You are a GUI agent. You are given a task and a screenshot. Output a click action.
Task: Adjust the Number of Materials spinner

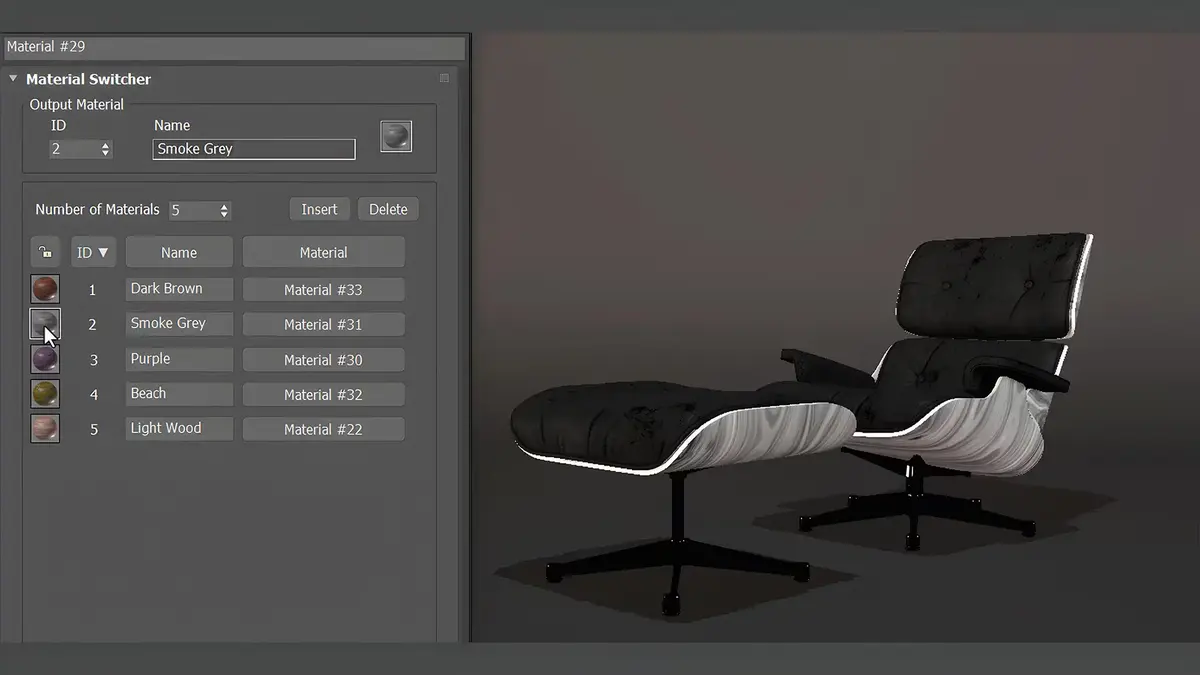pyautogui.click(x=224, y=210)
